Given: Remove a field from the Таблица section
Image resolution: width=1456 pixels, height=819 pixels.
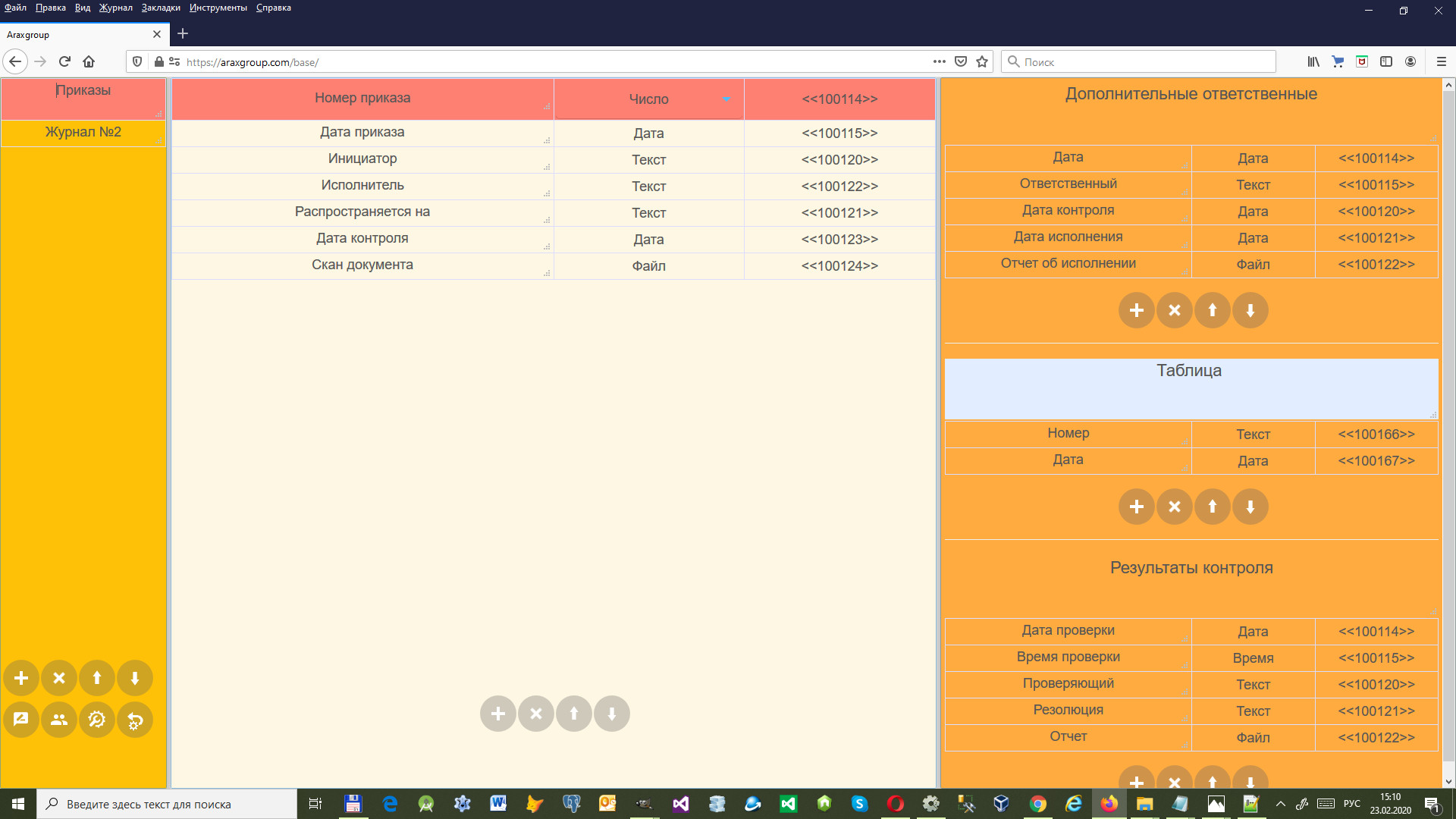Looking at the screenshot, I should (x=1174, y=507).
